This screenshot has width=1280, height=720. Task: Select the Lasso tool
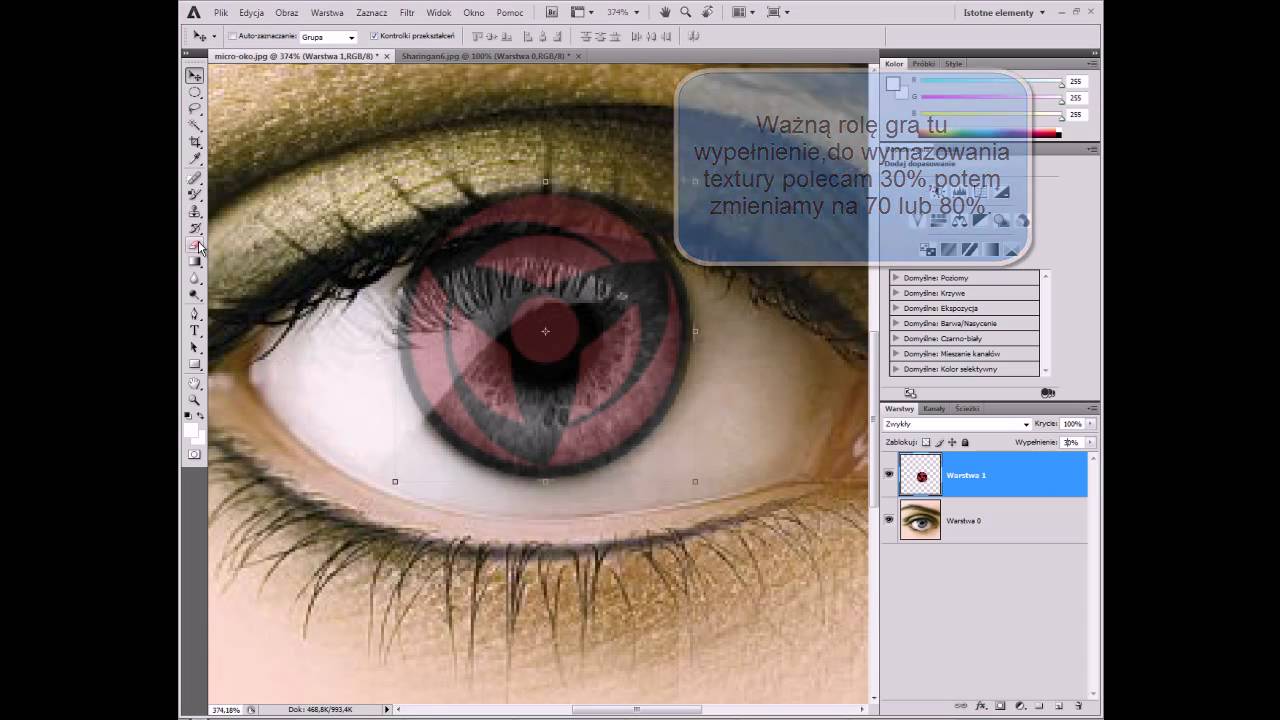pos(195,108)
